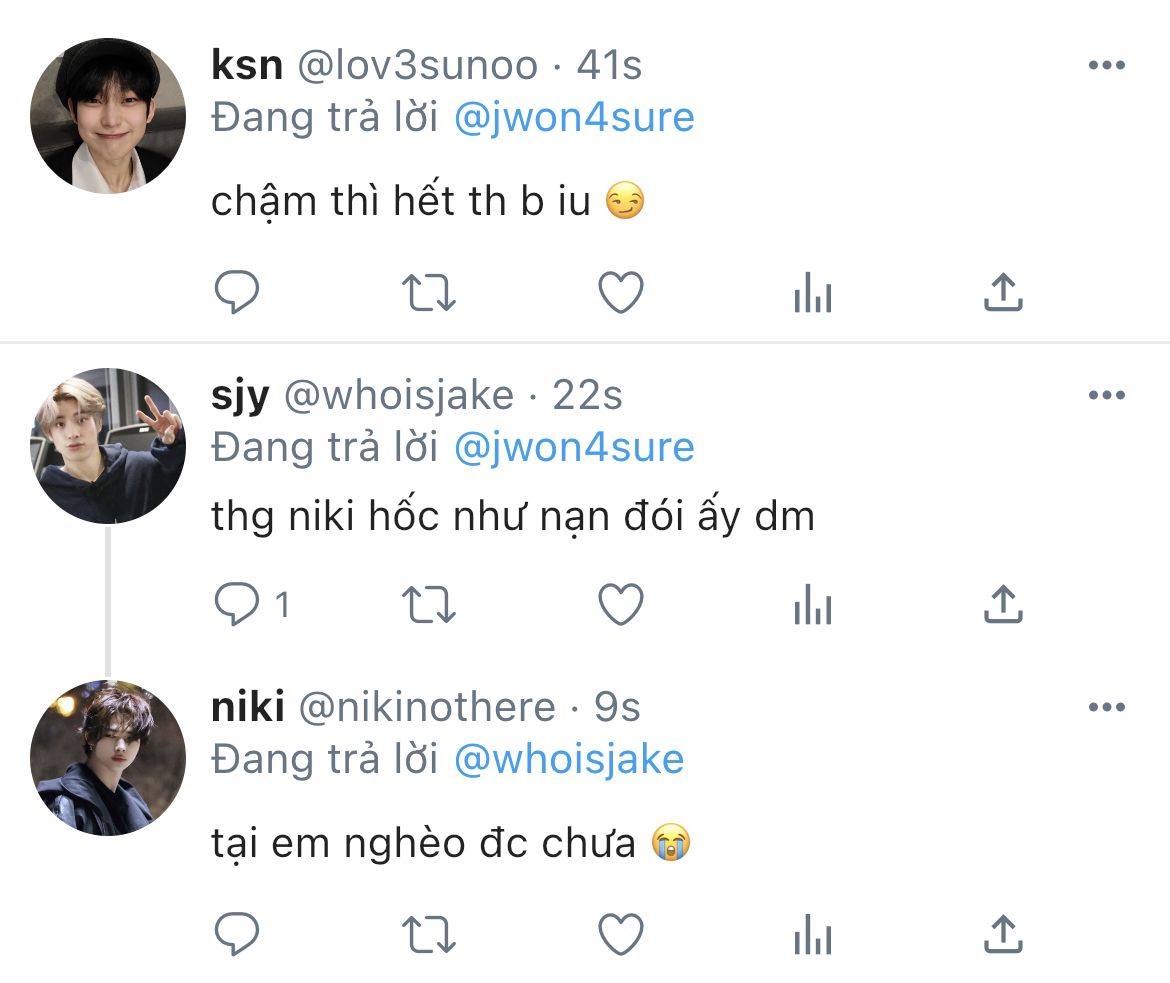Open more options for niki's tweet
Viewport: 1170px width, 983px height.
(1107, 707)
